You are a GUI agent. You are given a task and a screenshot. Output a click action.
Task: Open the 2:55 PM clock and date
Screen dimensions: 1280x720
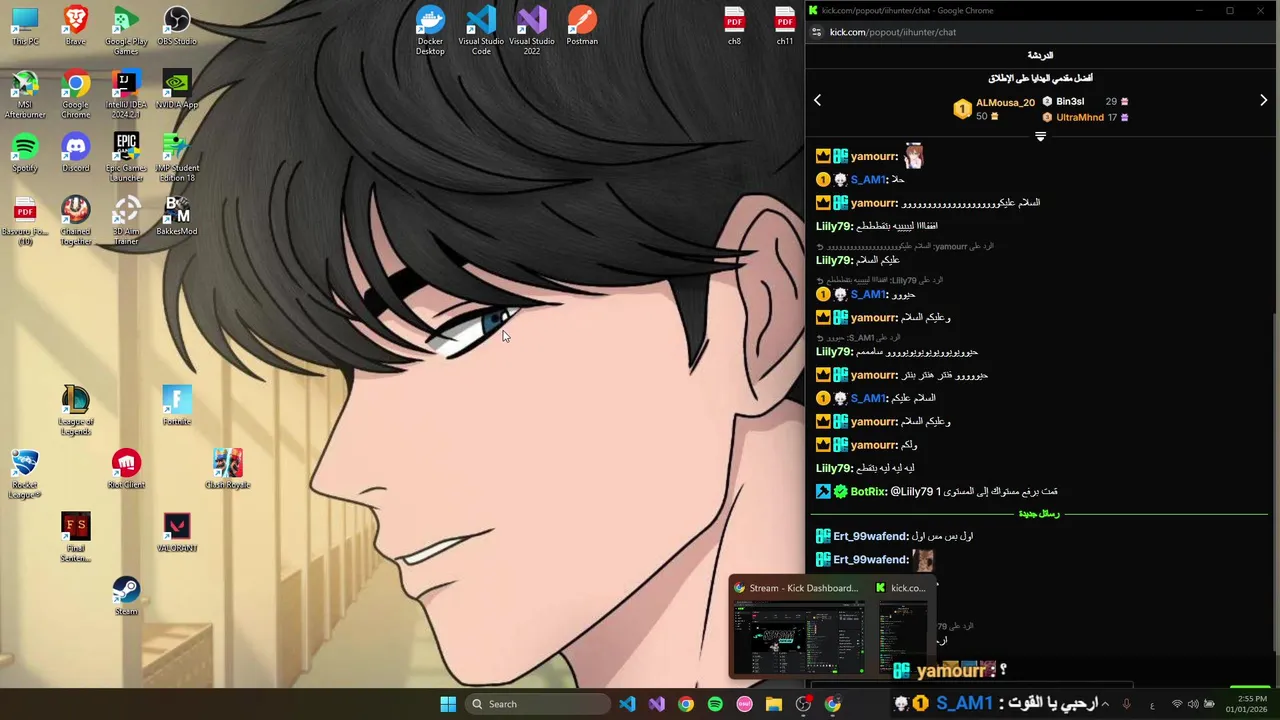point(1246,704)
